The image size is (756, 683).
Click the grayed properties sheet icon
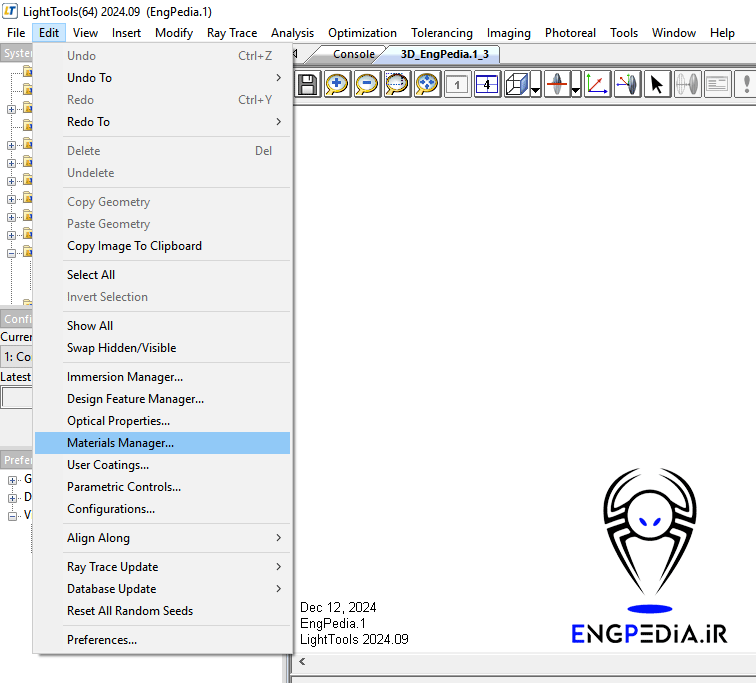coord(717,85)
